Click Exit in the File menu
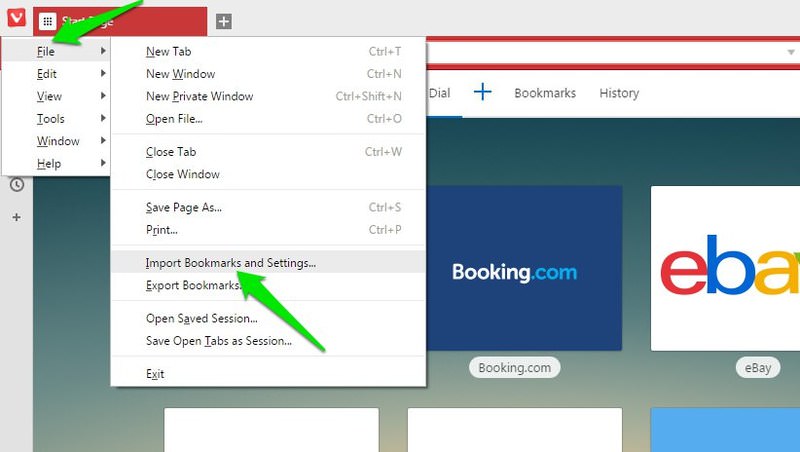The image size is (800, 452). coord(268,374)
